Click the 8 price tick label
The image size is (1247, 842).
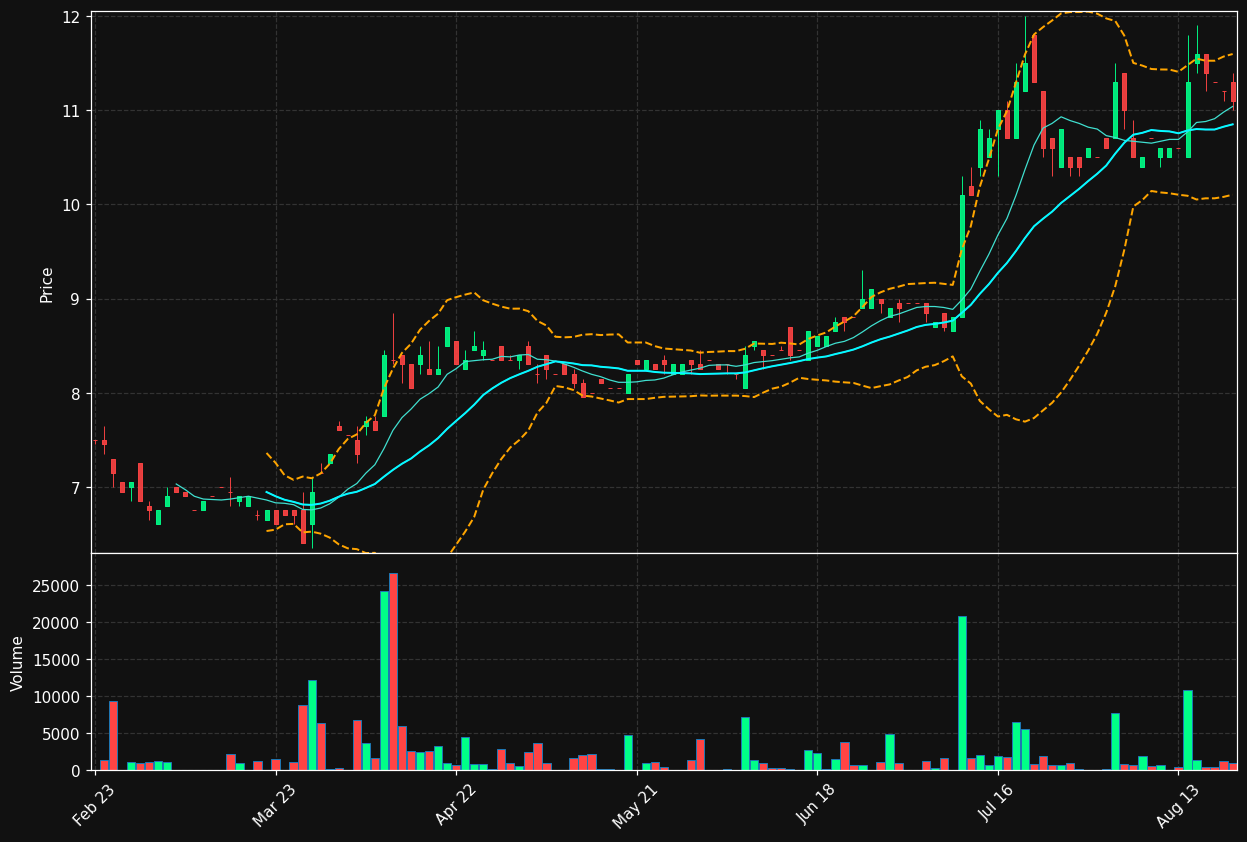point(76,394)
